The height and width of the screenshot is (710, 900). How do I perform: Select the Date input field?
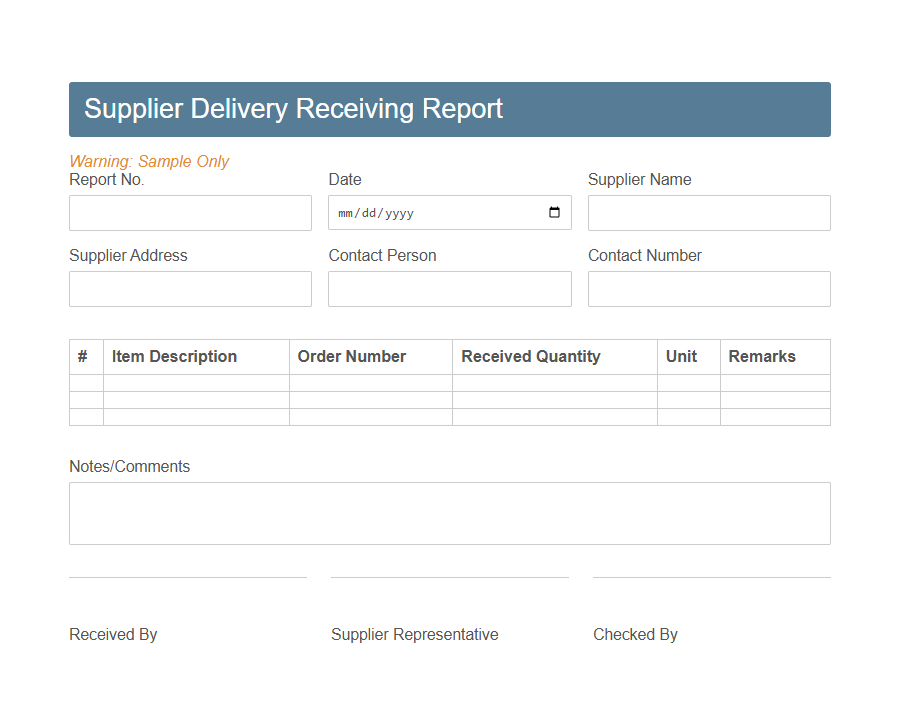tap(430, 212)
